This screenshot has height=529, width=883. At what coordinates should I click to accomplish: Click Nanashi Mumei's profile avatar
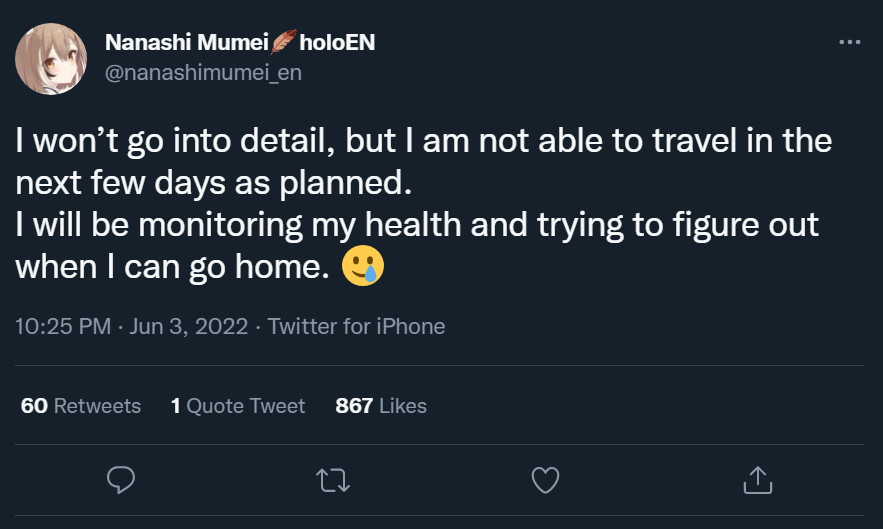coord(50,58)
